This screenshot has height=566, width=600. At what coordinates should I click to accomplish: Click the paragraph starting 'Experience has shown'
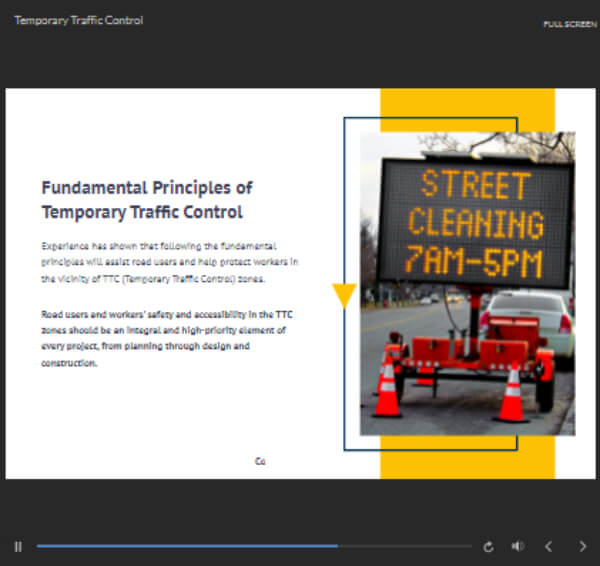coord(170,262)
